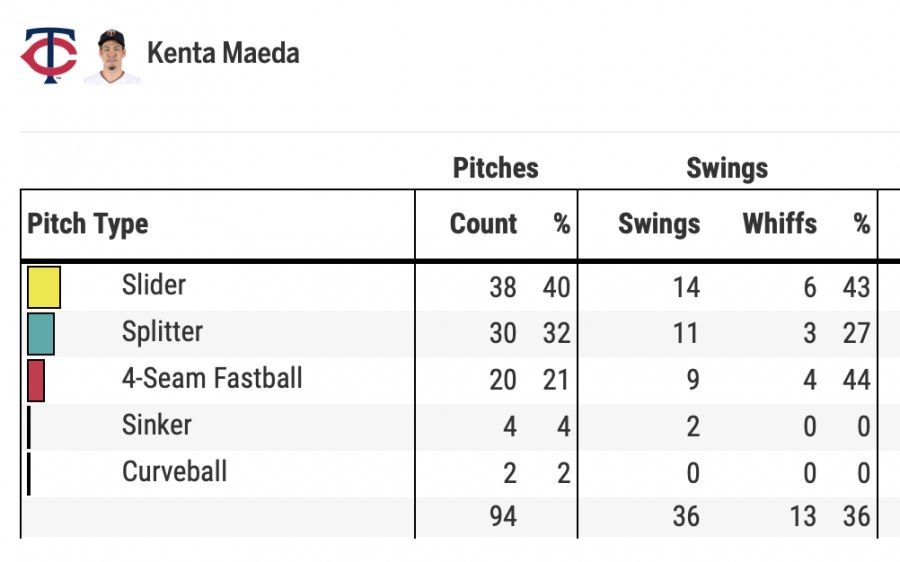Sort by the Whiffs column header

(779, 224)
